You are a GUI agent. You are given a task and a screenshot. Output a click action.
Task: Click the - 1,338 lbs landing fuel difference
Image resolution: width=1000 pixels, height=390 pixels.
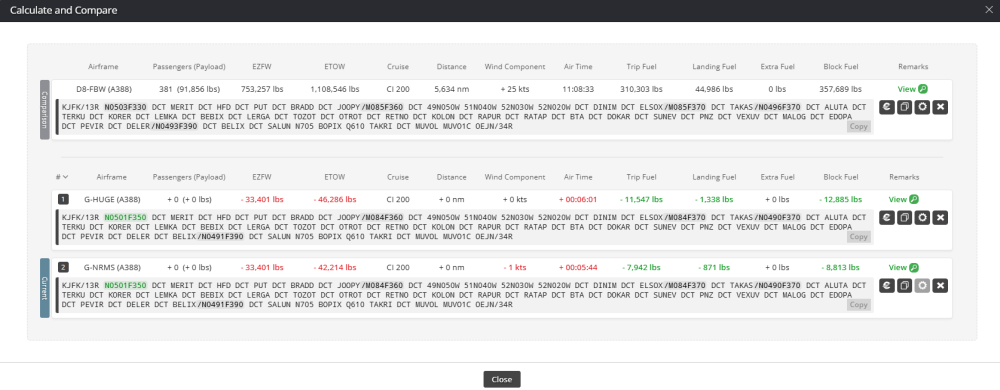pyautogui.click(x=714, y=199)
